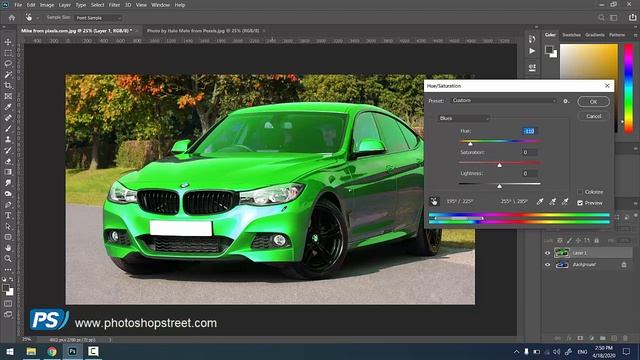Click the Hue slider handle

[470, 144]
